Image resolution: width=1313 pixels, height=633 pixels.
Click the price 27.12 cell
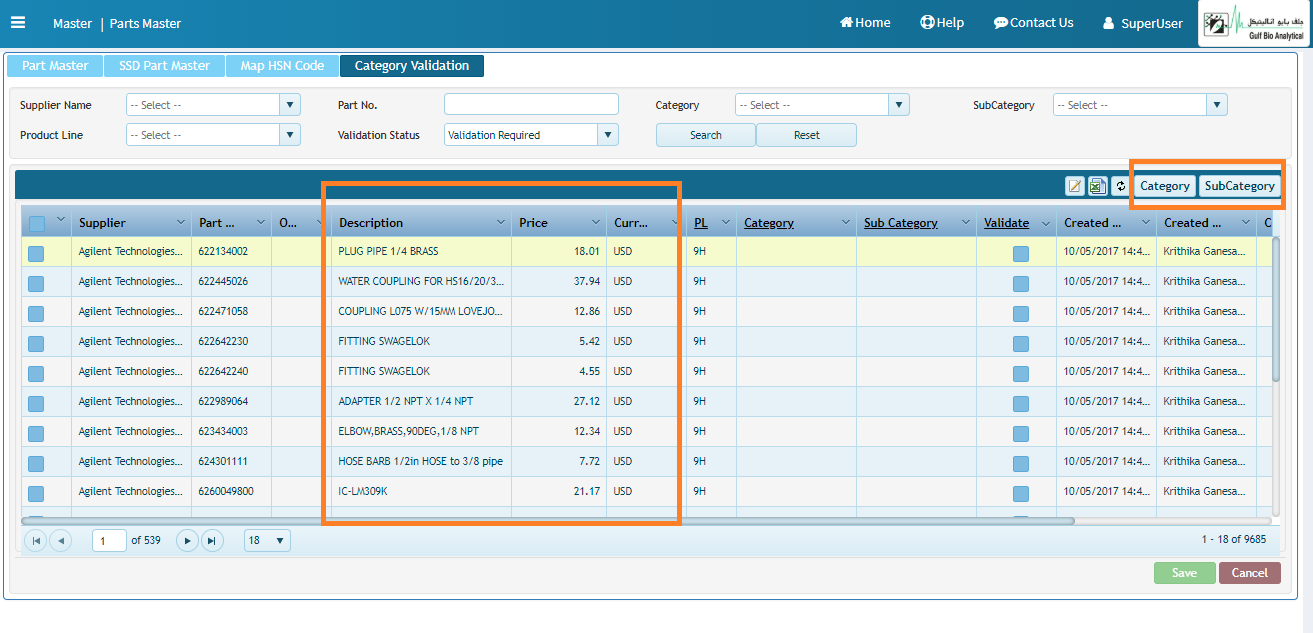tap(559, 401)
